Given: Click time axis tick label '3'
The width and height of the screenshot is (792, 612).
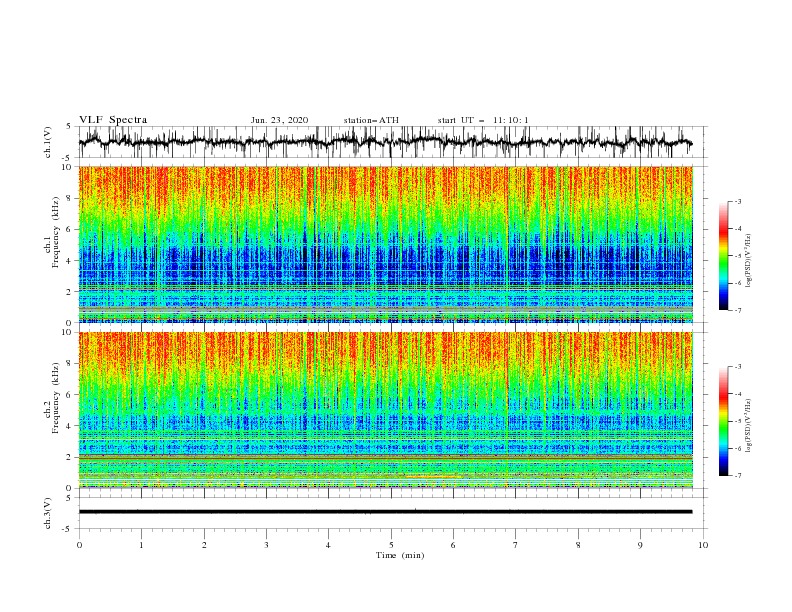Looking at the screenshot, I should [266, 545].
